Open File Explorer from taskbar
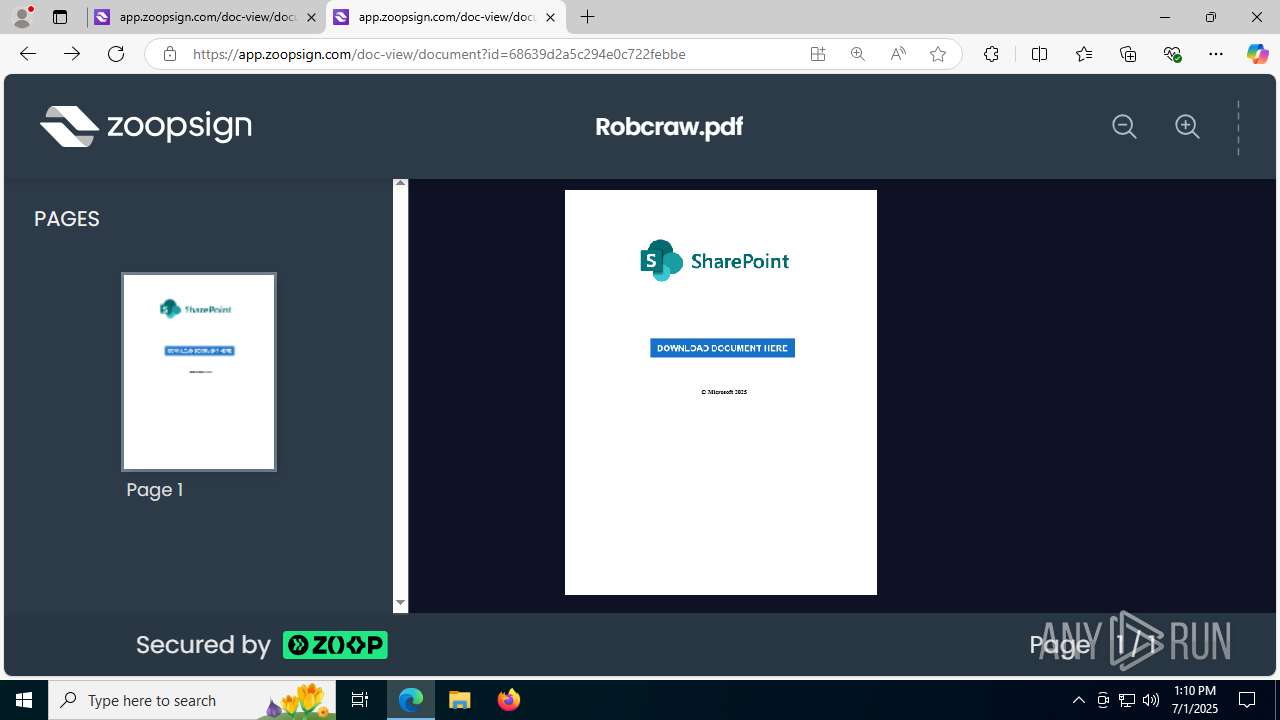The image size is (1280, 720). [460, 700]
